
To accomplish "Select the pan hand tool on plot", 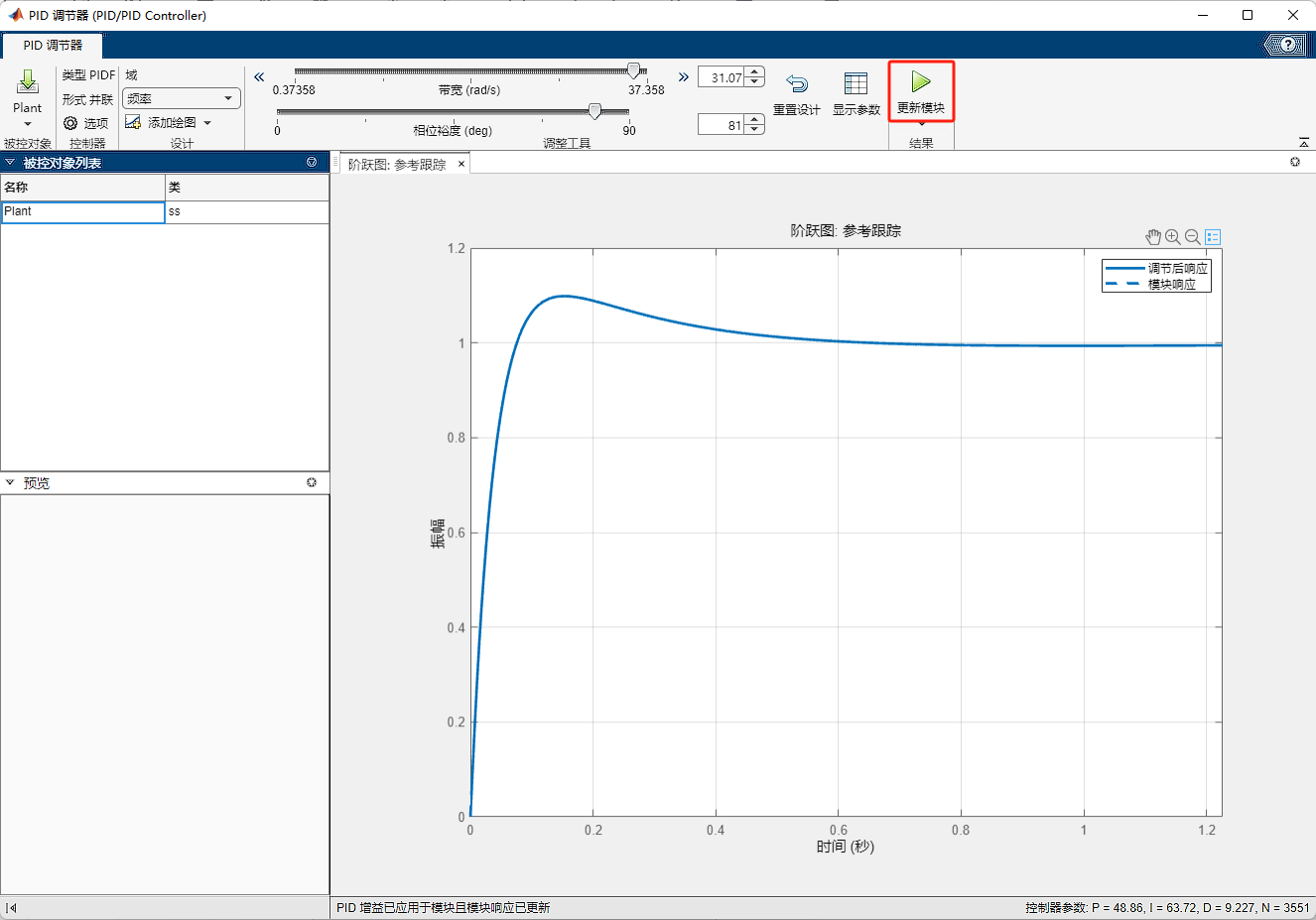I will tap(1153, 236).
